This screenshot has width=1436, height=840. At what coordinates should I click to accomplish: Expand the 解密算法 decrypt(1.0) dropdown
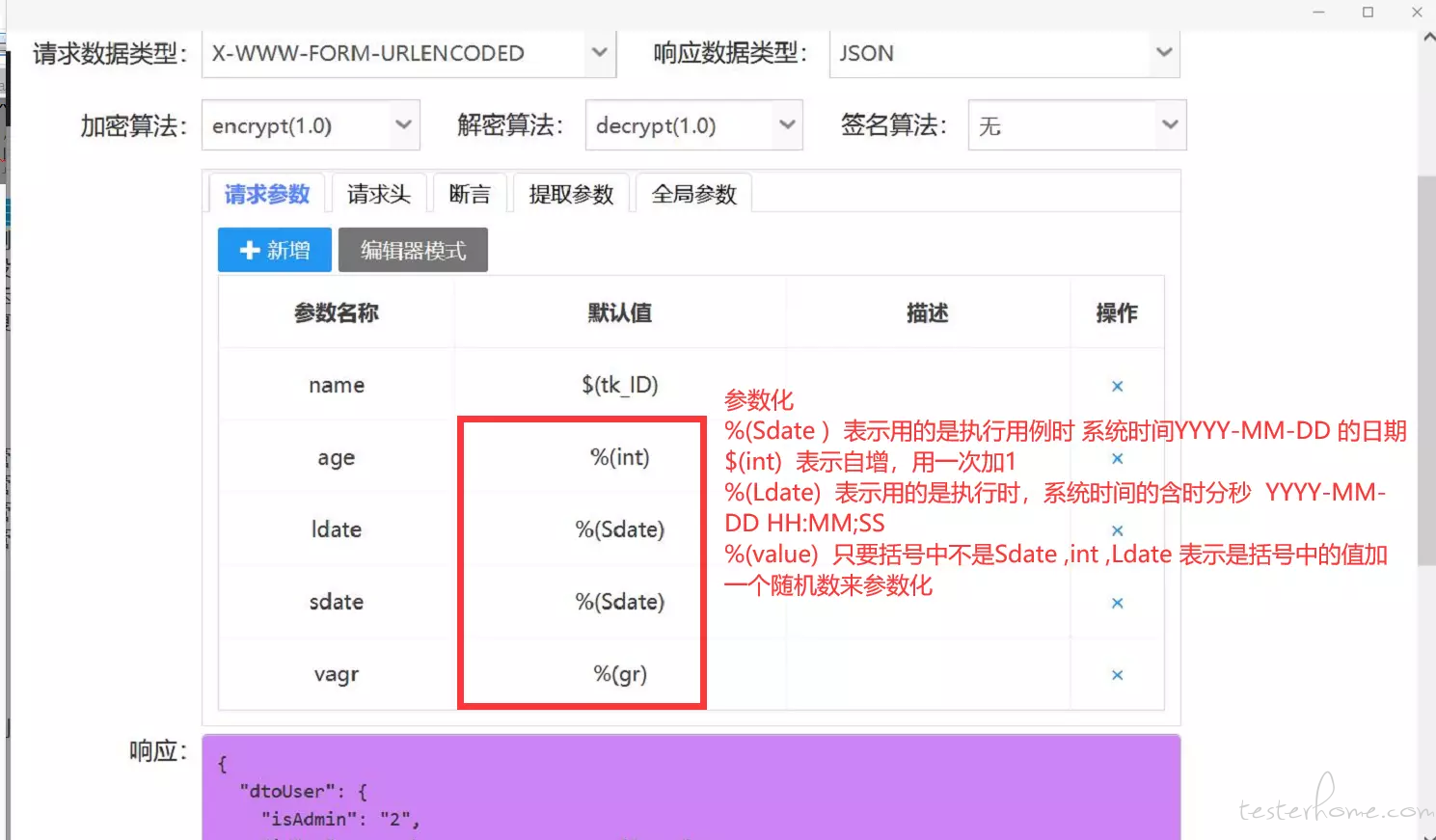point(694,125)
